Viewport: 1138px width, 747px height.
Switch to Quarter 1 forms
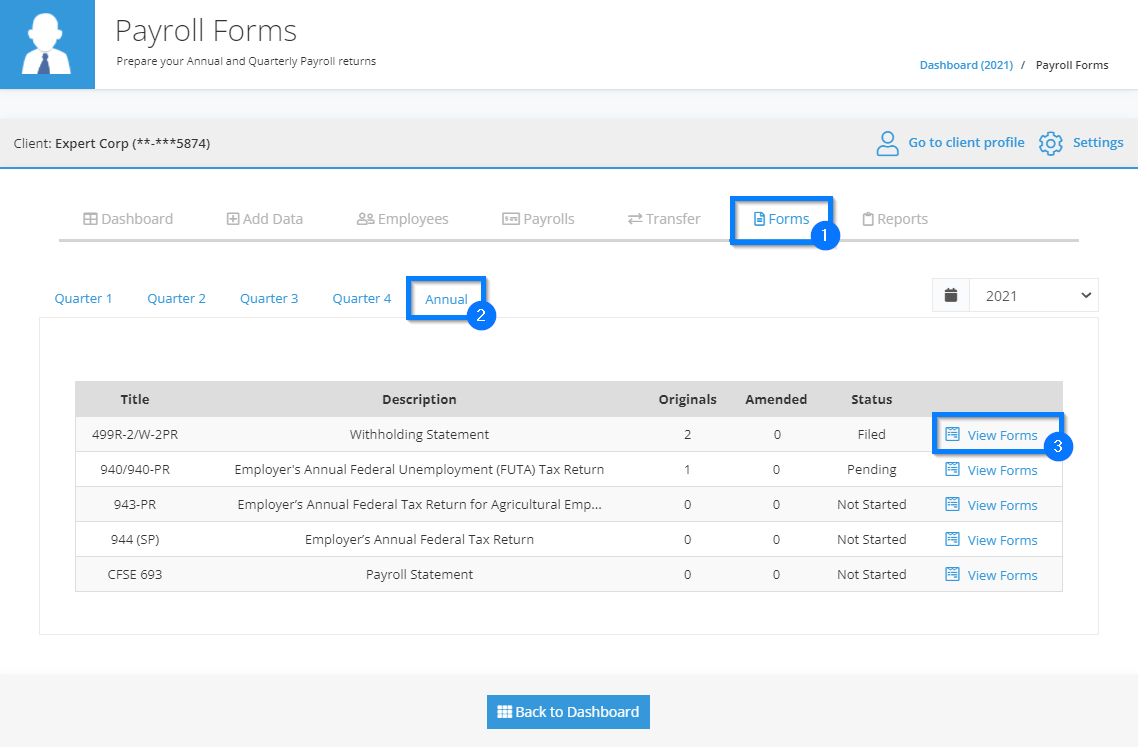tap(83, 298)
